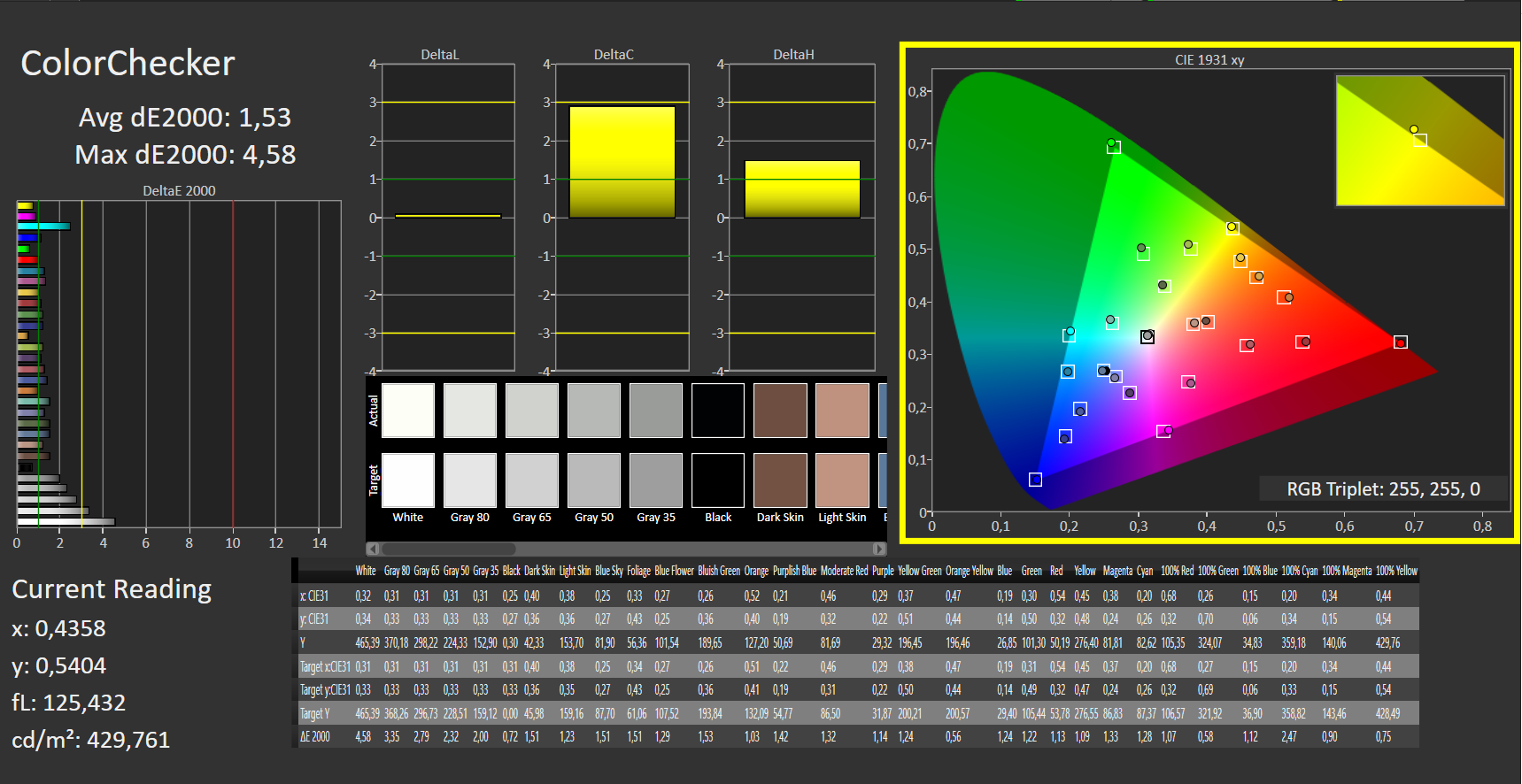The height and width of the screenshot is (784, 1522).
Task: Click the red primary point in CIE diagram
Action: point(1400,342)
